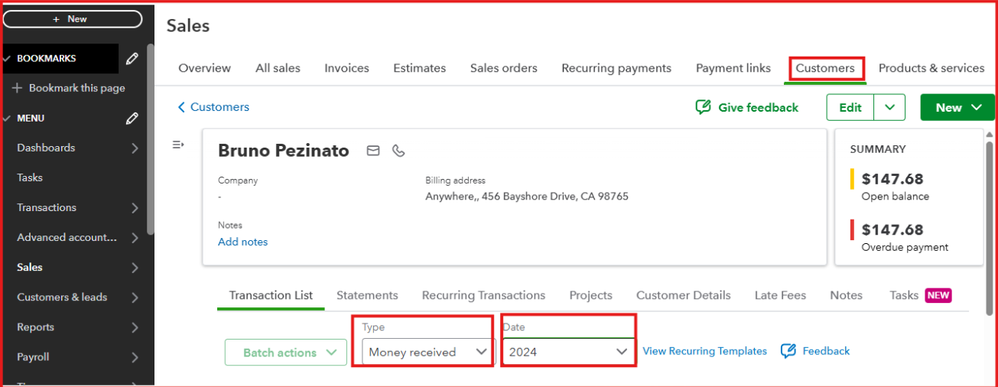Screen dimensions: 998x387
Task: Open Reports in the left menu
Action: click(36, 328)
